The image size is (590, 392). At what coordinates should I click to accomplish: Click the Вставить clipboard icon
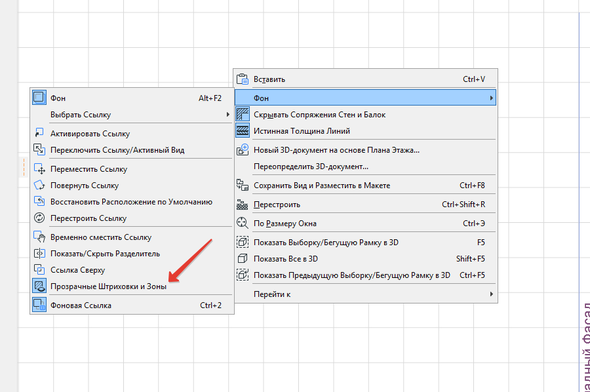coord(242,79)
